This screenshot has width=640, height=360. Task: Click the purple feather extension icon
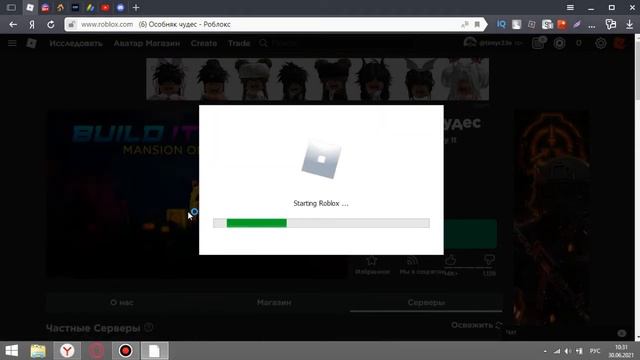pyautogui.click(x=577, y=24)
